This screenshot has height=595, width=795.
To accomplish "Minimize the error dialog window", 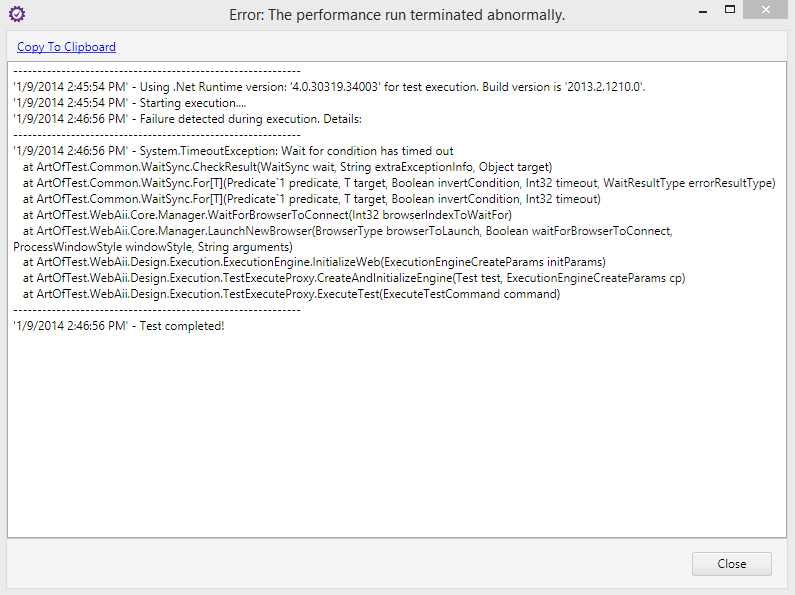I will pos(696,10).
